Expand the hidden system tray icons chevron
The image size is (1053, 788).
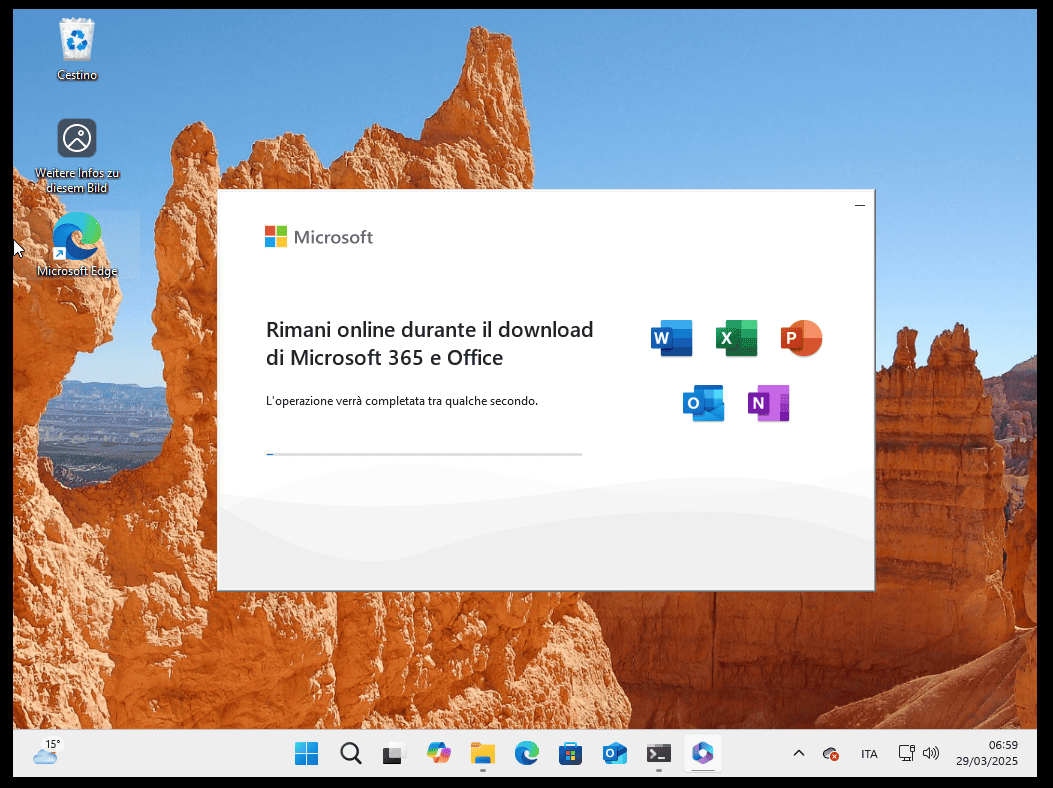pyautogui.click(x=798, y=754)
